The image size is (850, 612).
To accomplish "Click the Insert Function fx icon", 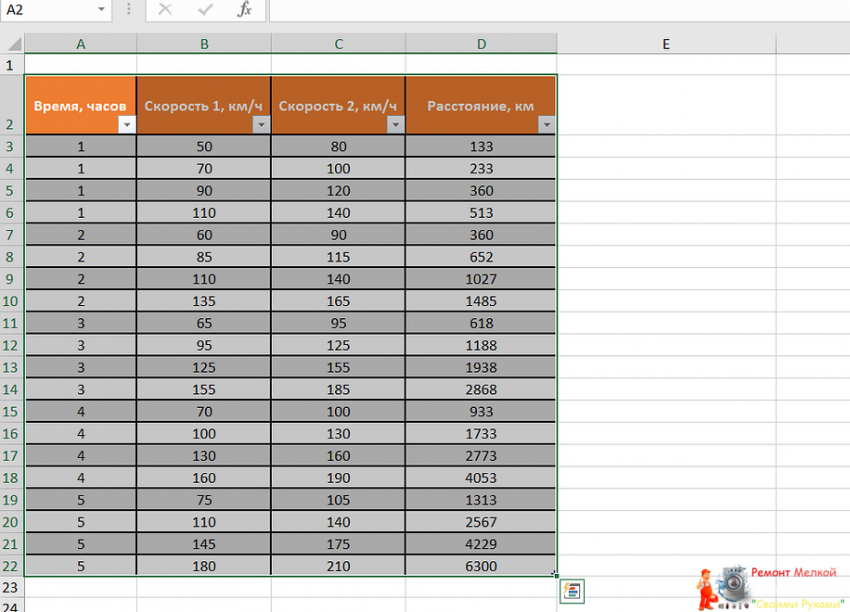I will [x=244, y=10].
